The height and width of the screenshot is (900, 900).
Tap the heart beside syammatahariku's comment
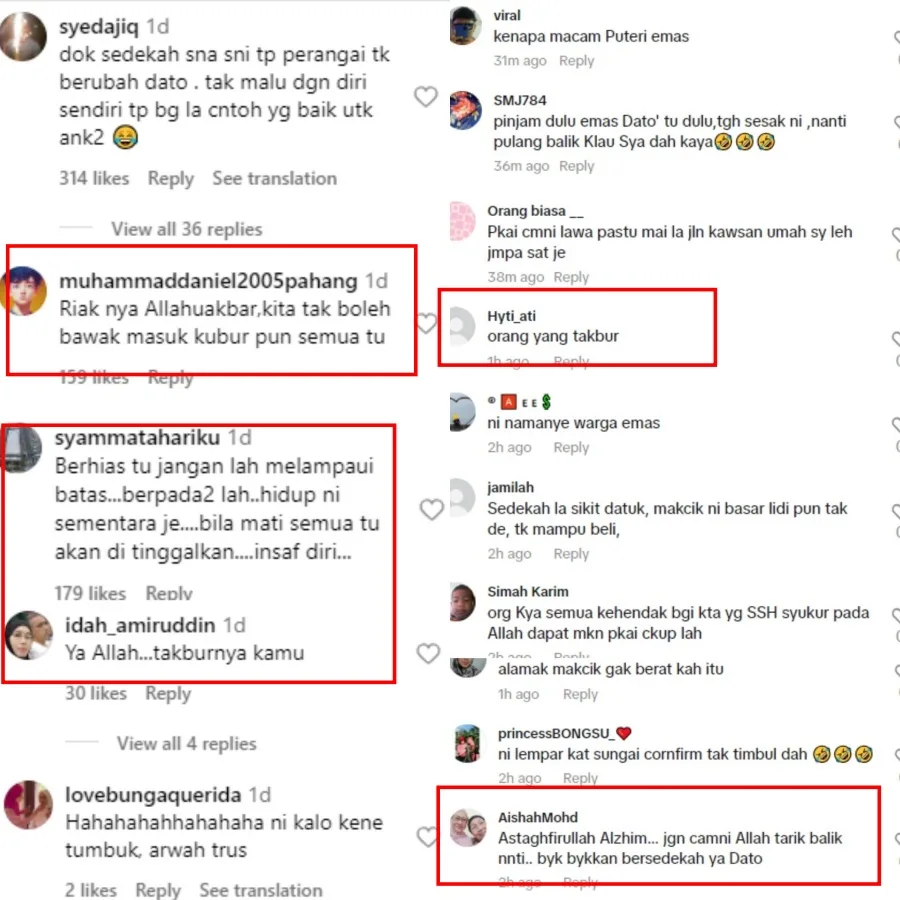pos(432,509)
